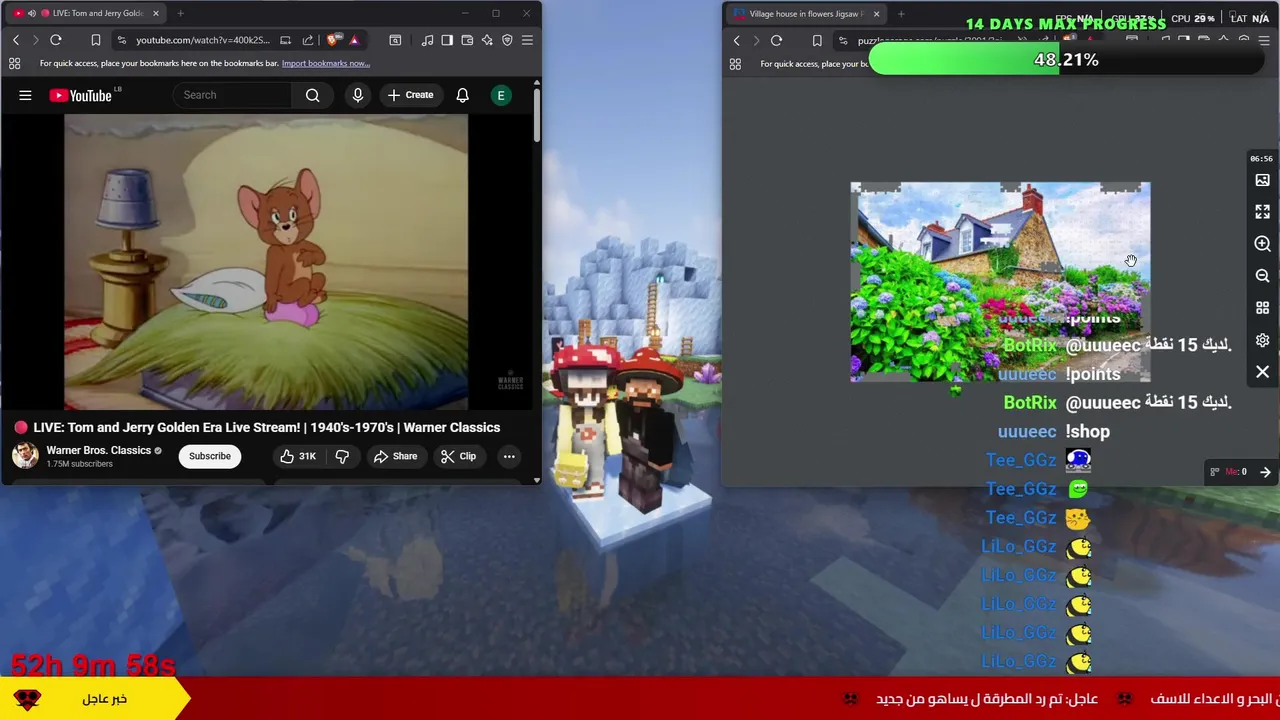This screenshot has height=720, width=1280.
Task: Click the YouTube page vertical scrollbar
Action: point(536,115)
